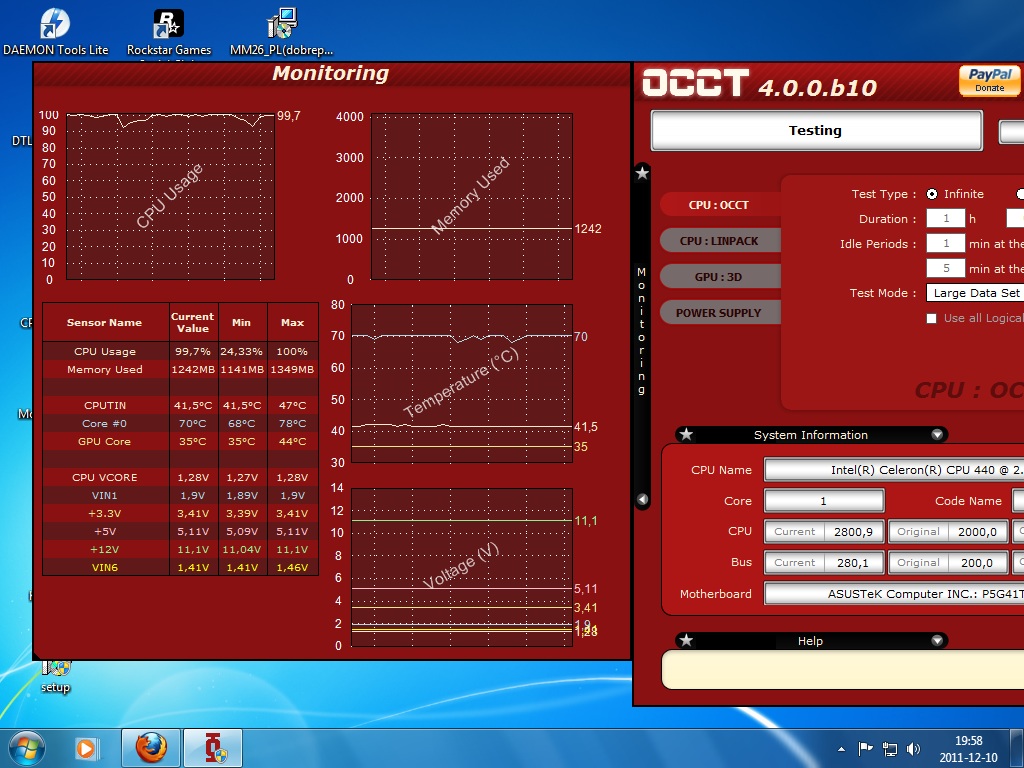Select the +3.3V sensor row name
The height and width of the screenshot is (768, 1024).
tap(105, 513)
